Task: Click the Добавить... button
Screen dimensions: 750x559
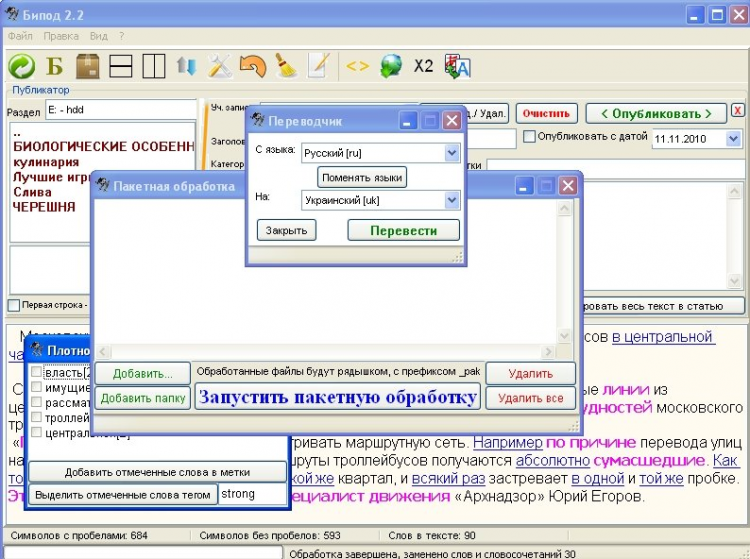Action: tap(143, 373)
